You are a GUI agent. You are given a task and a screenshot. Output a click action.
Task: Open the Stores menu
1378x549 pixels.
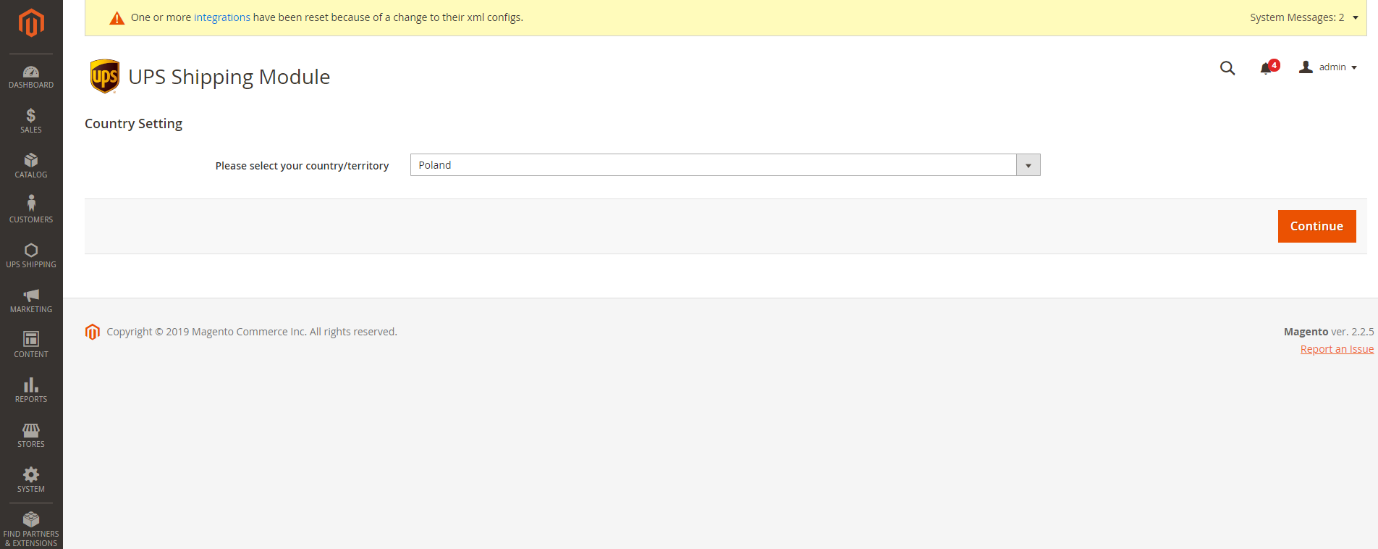click(x=31, y=436)
